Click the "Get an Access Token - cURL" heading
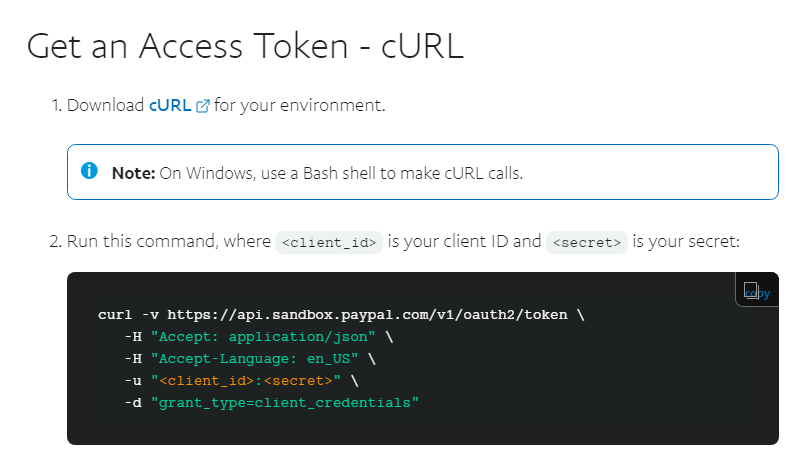The height and width of the screenshot is (466, 806). pos(245,47)
